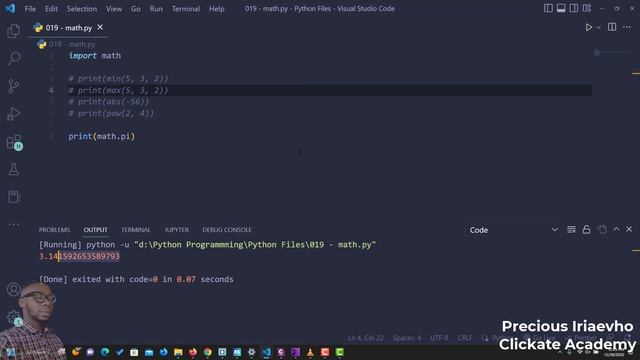
Task: Click the VS Code logo in title bar
Action: pos(10,8)
